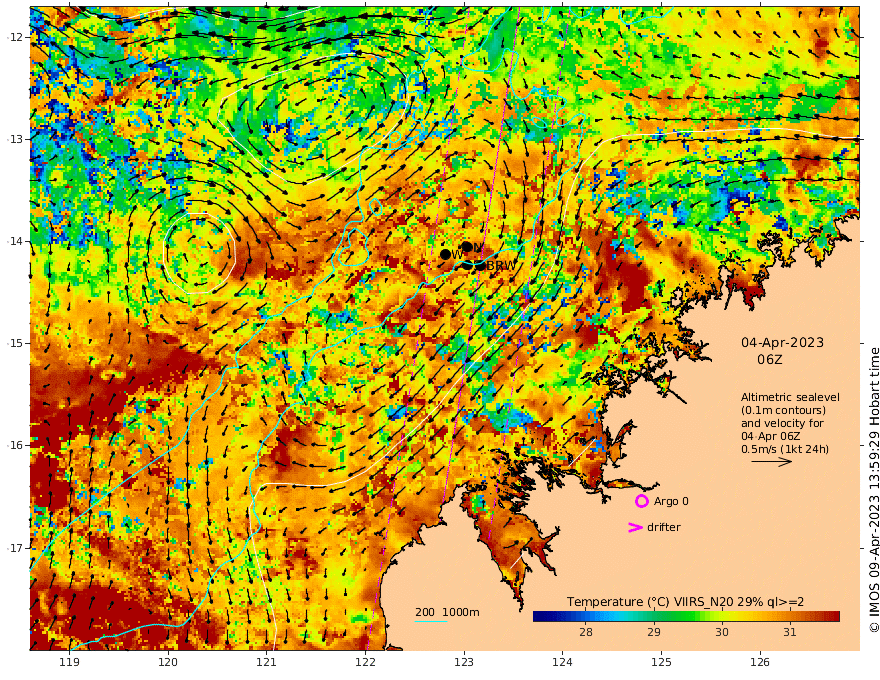This screenshot has height=680, width=880.
Task: Click the 0.5m/s velocity scale arrow
Action: click(772, 462)
